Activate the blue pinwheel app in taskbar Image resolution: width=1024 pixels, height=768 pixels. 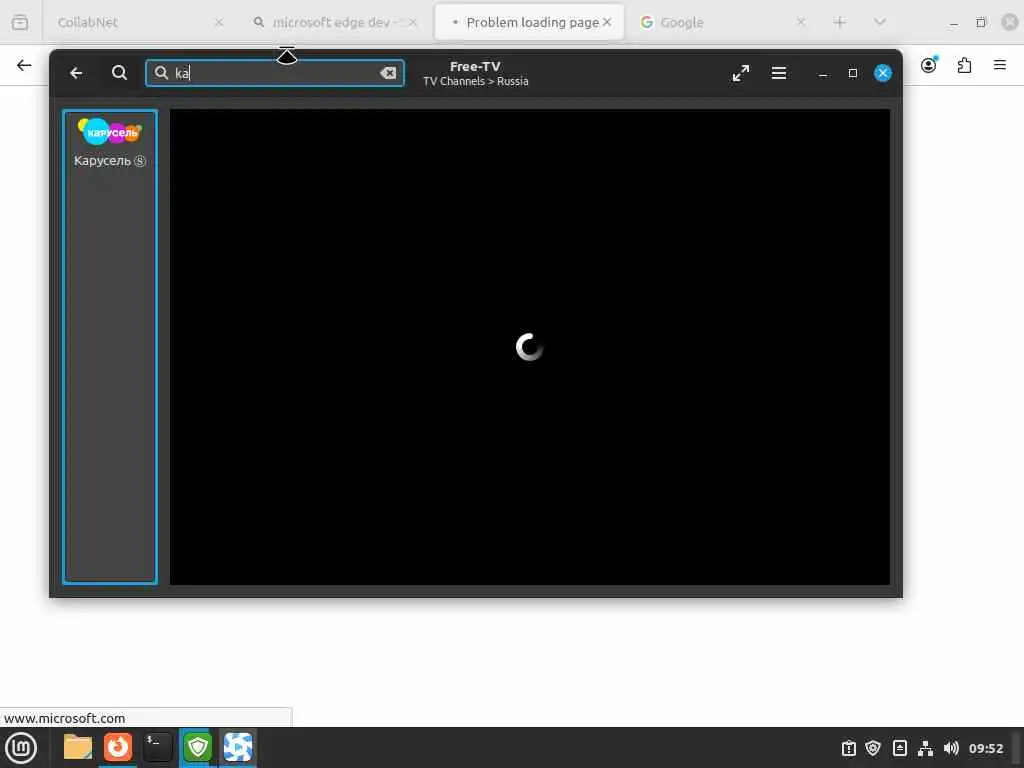pos(238,747)
